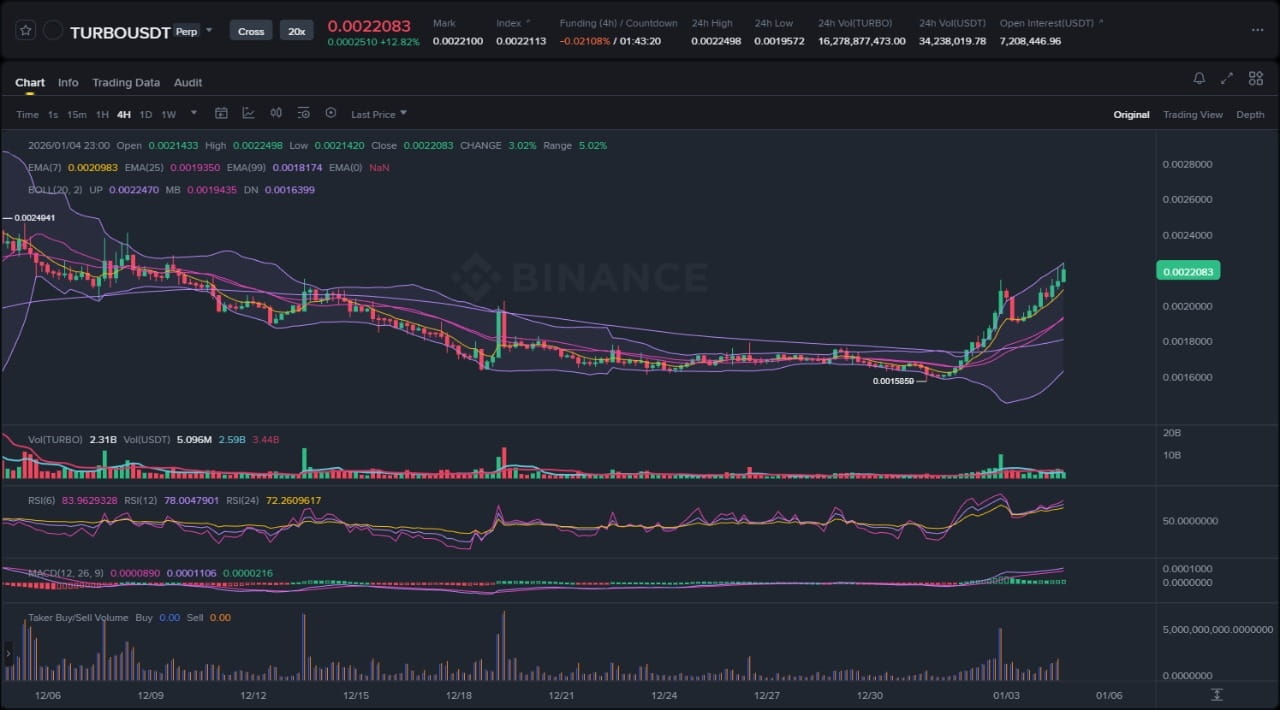Open price alerts with the bell icon
1280x710 pixels.
[1199, 78]
